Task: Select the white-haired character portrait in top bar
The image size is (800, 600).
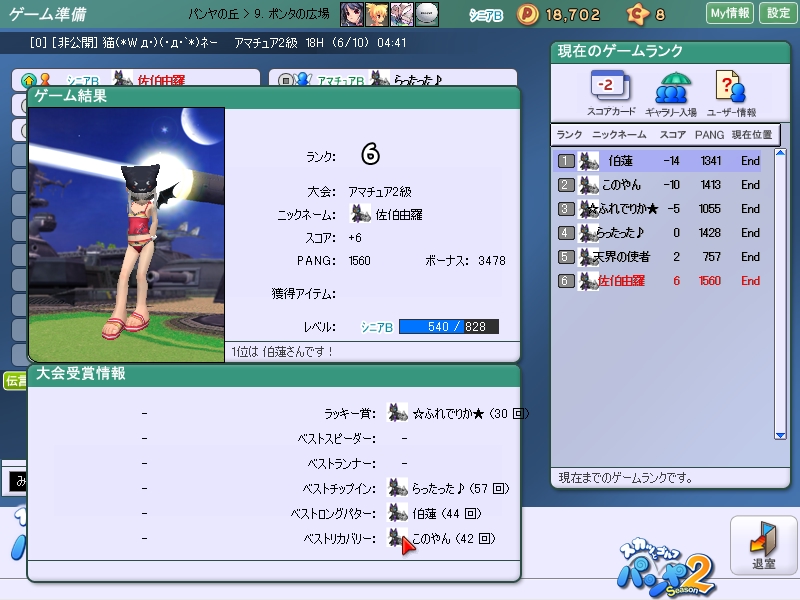Action: pyautogui.click(x=402, y=14)
